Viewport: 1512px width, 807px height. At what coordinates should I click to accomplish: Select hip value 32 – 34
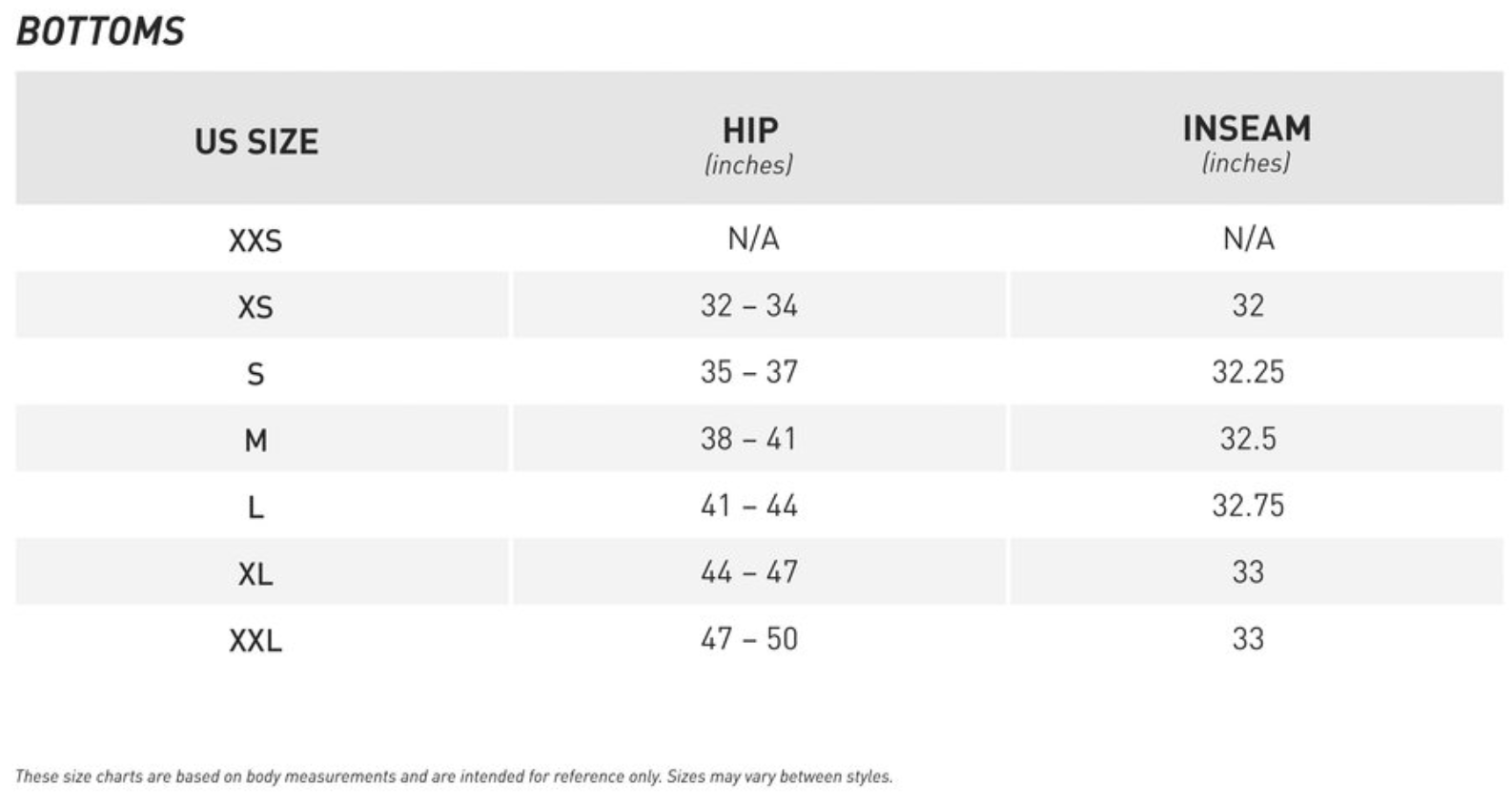[x=749, y=306]
